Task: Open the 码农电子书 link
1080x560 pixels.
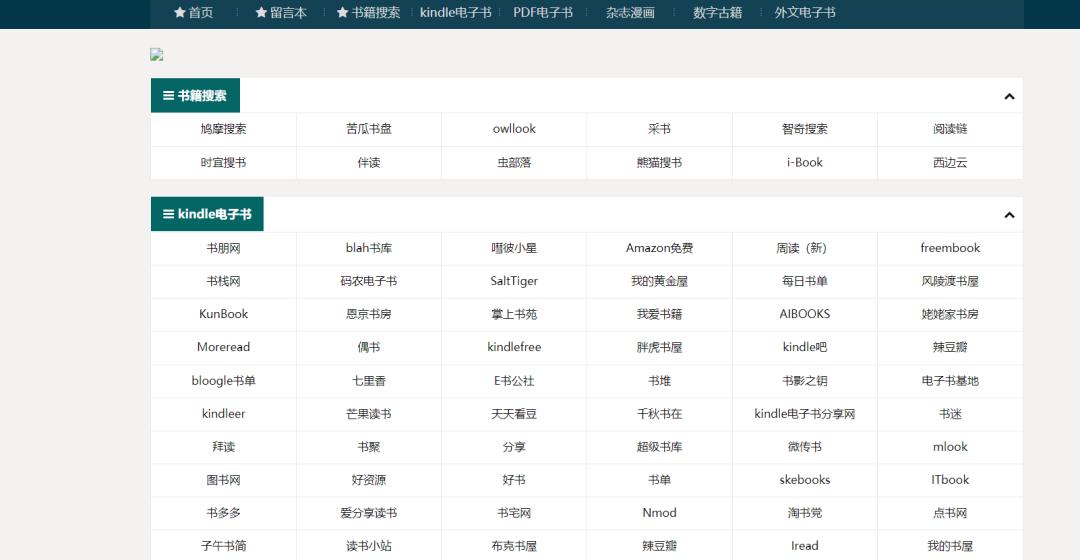Action: pos(368,281)
